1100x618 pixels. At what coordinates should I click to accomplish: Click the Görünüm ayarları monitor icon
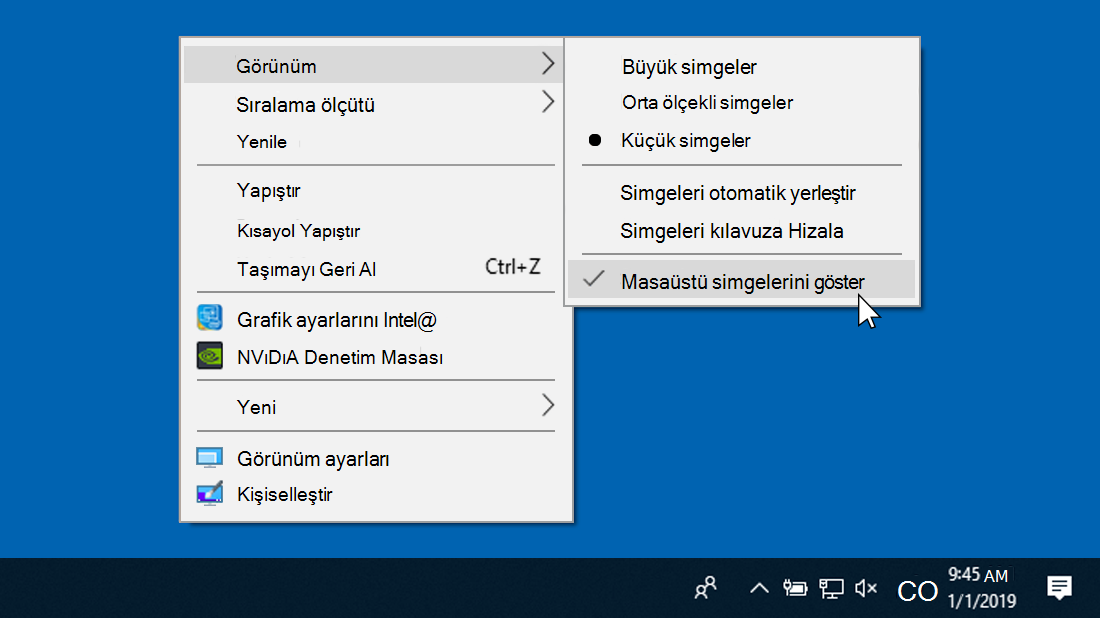pyautogui.click(x=210, y=459)
